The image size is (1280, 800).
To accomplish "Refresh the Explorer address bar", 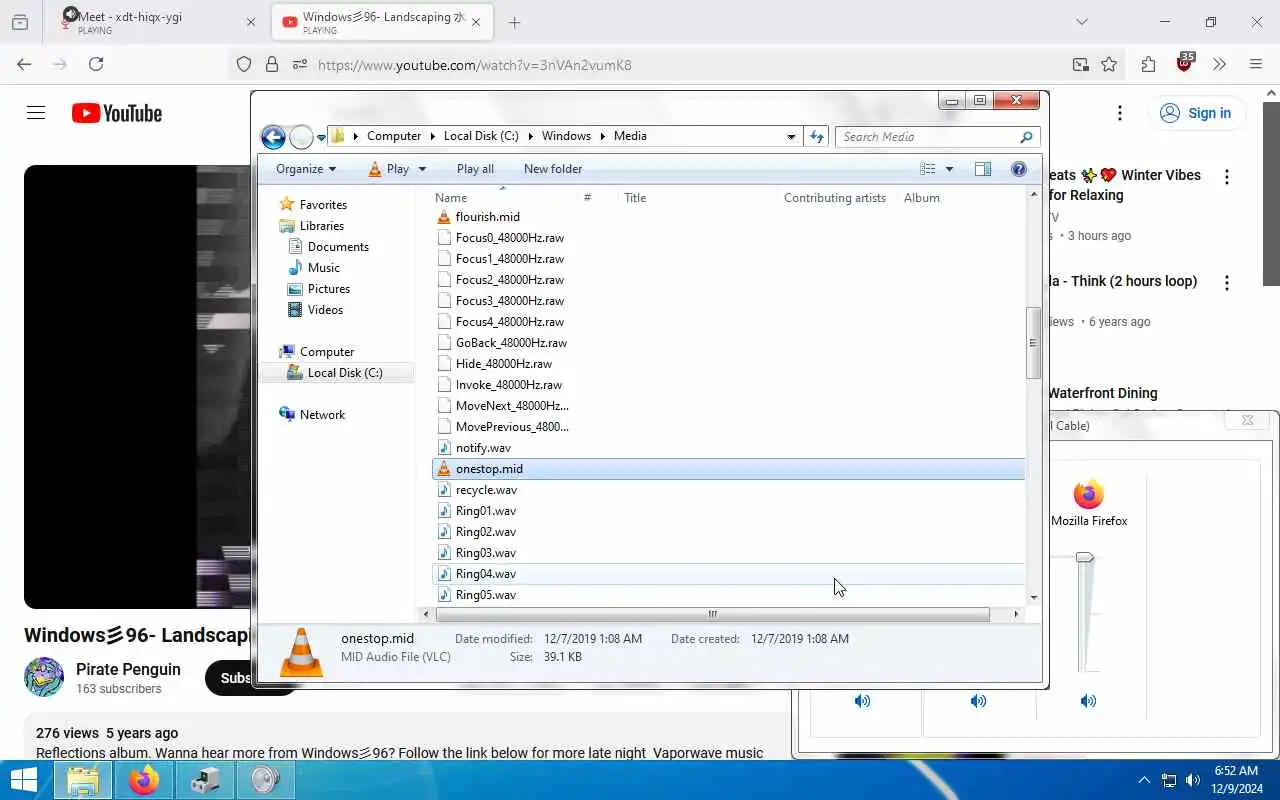I will (x=817, y=137).
